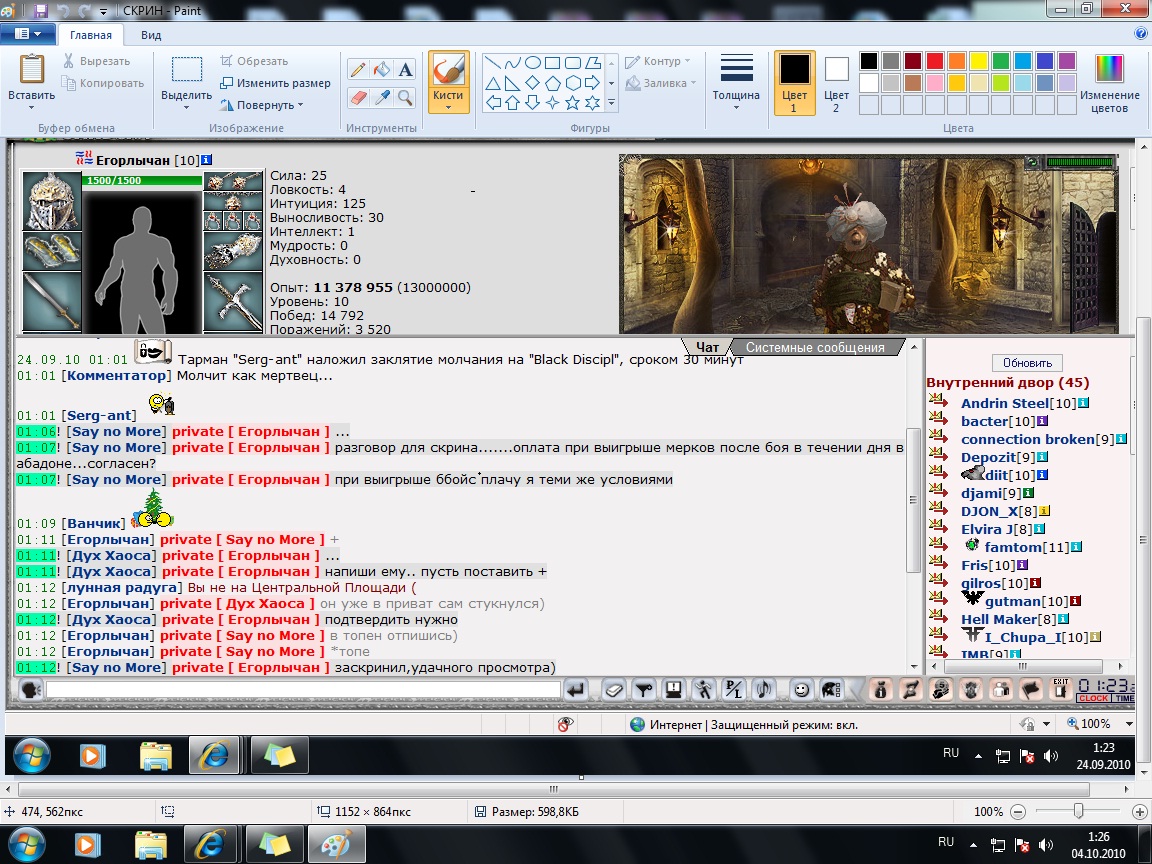Choose the Rounded rectangle shape
This screenshot has height=864, width=1152.
click(572, 63)
